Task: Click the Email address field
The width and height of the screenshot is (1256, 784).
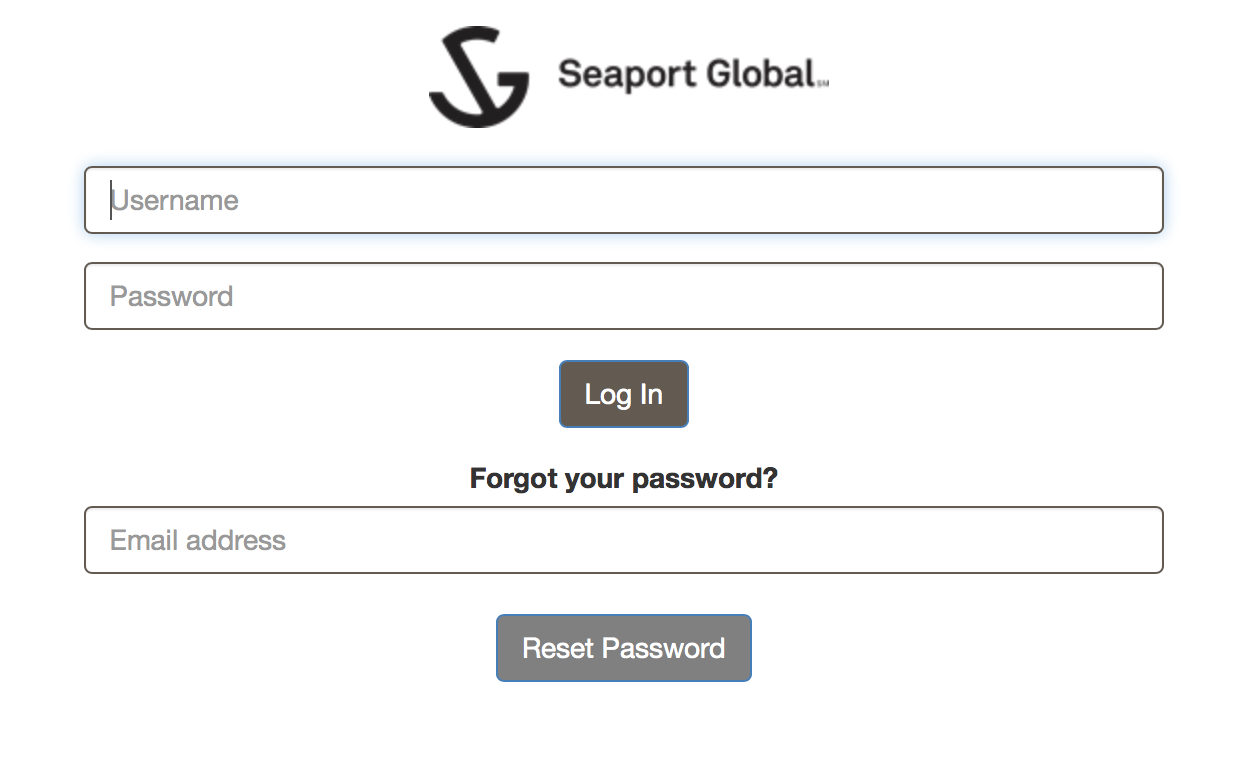Action: pyautogui.click(x=624, y=540)
